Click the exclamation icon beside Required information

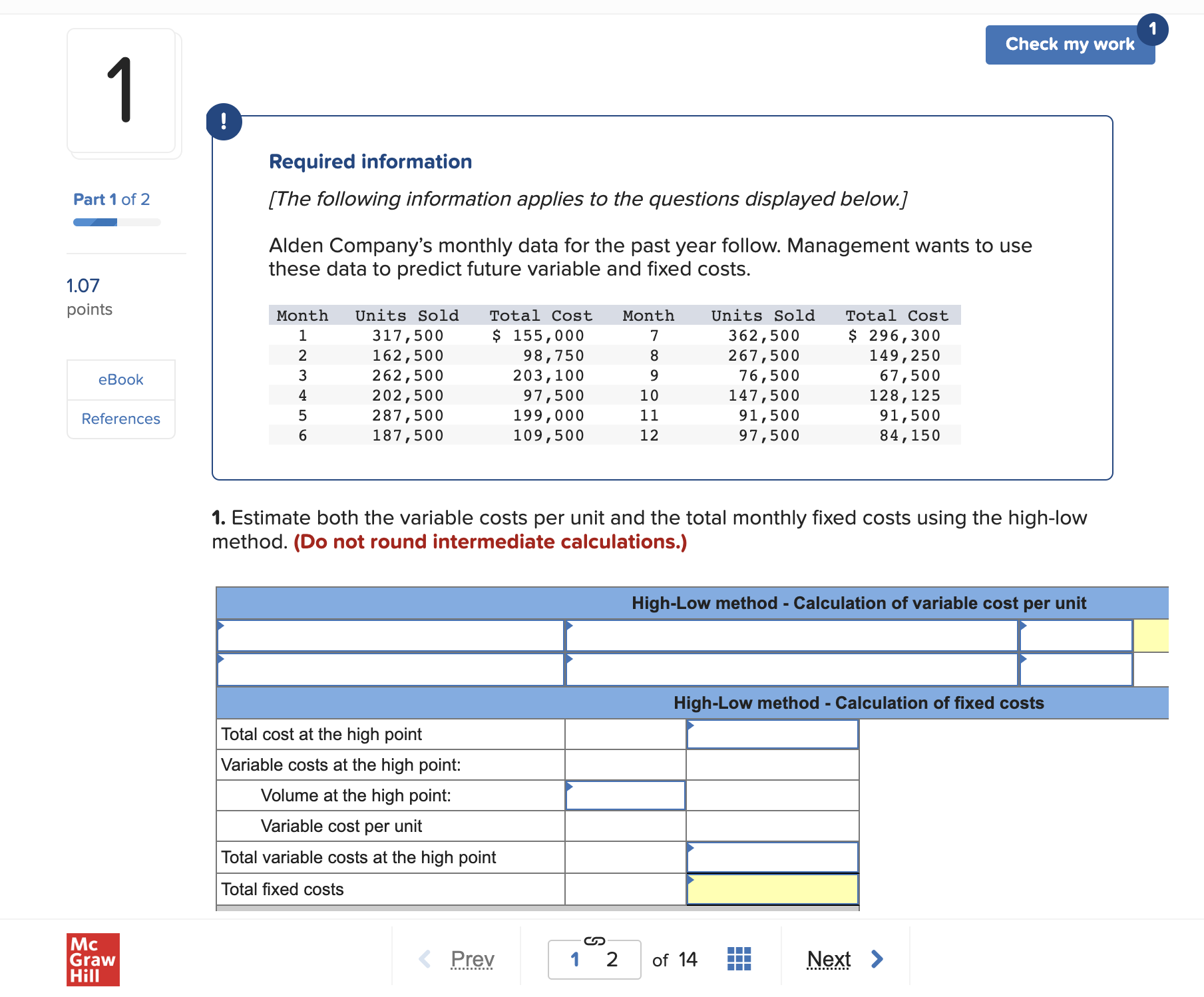click(224, 122)
